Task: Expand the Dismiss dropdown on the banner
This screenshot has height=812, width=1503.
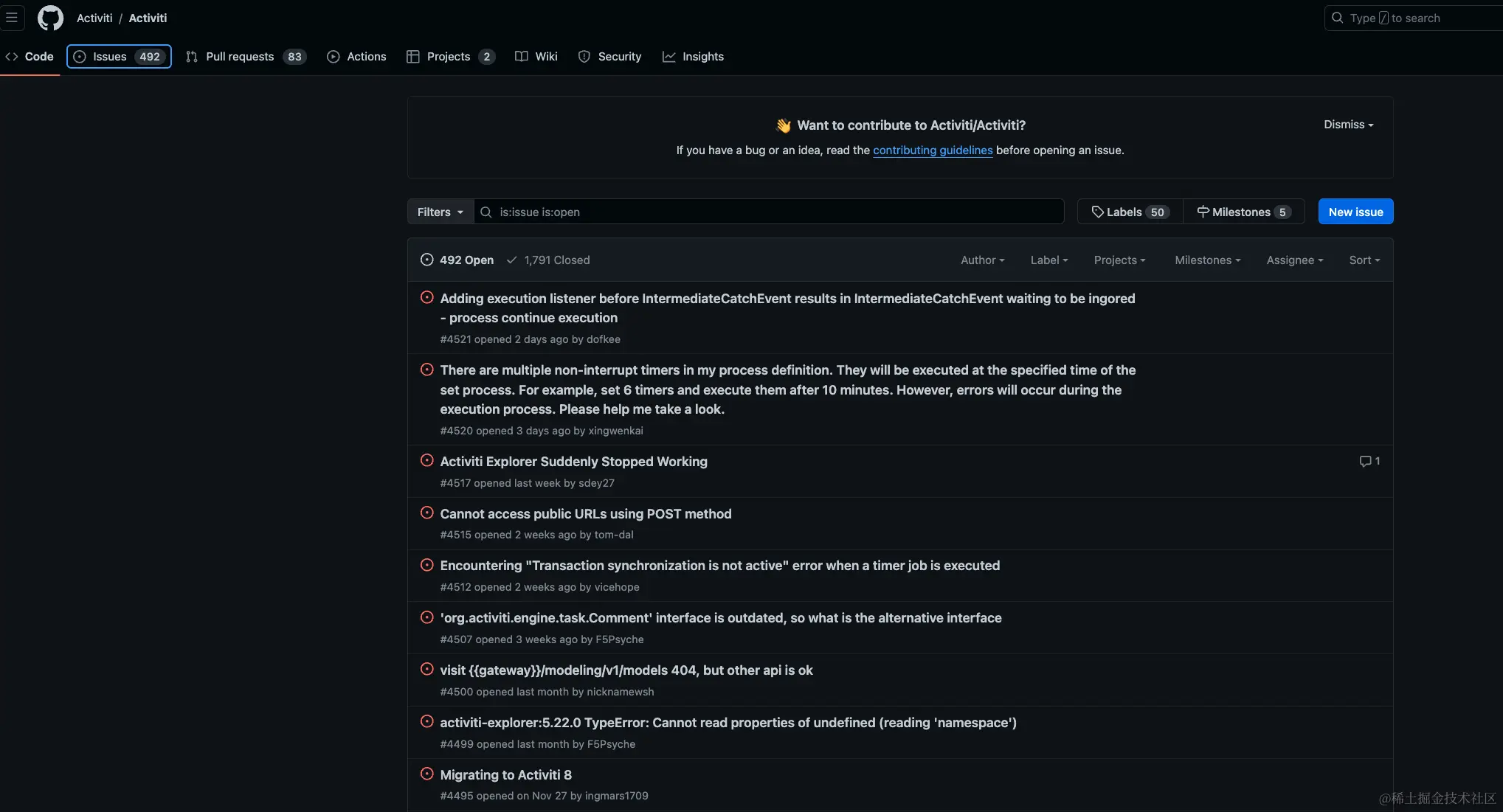Action: 1348,124
